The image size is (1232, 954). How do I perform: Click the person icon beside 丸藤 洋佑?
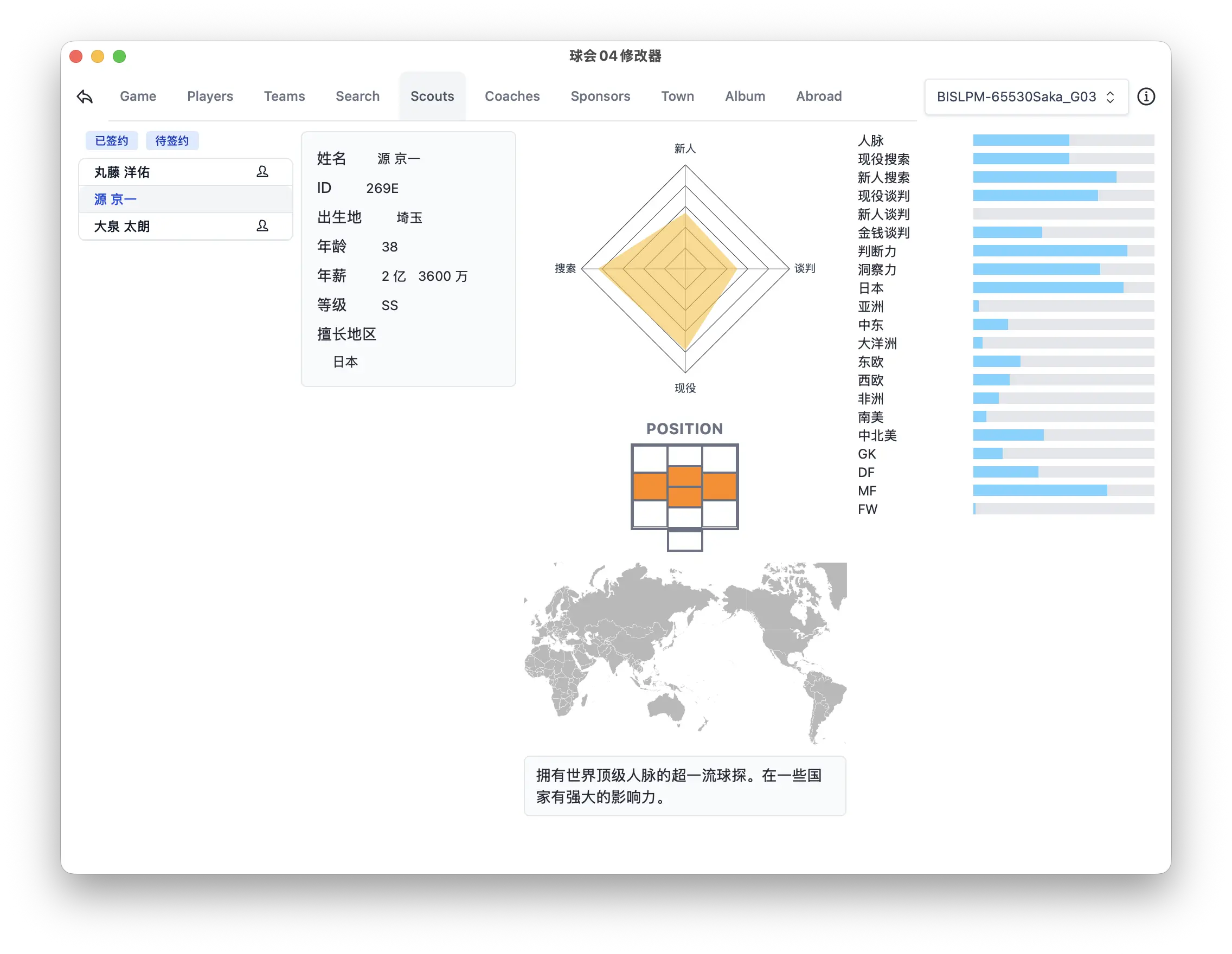pos(262,172)
